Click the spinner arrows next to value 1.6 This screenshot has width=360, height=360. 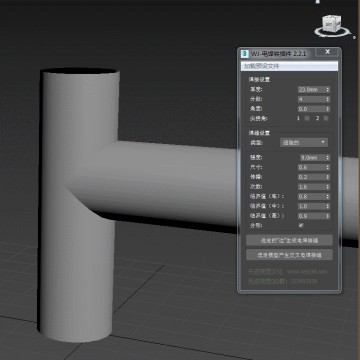[328, 187]
